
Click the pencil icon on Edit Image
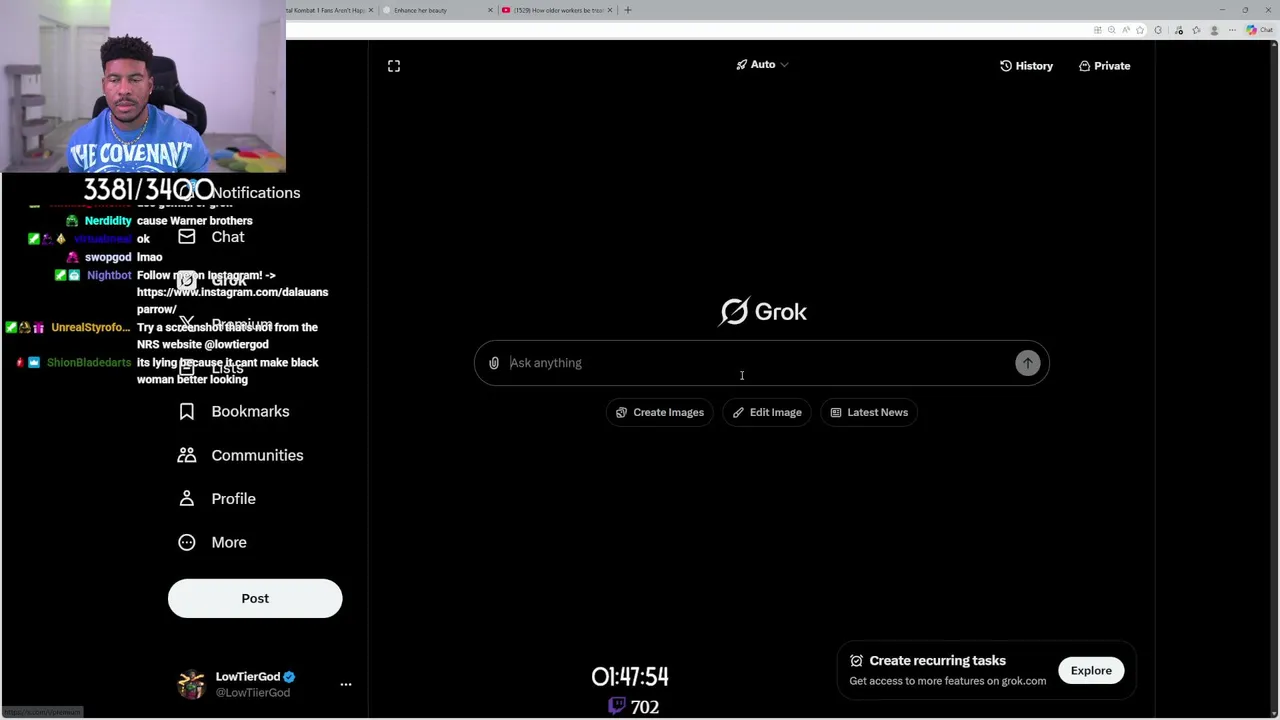738,412
